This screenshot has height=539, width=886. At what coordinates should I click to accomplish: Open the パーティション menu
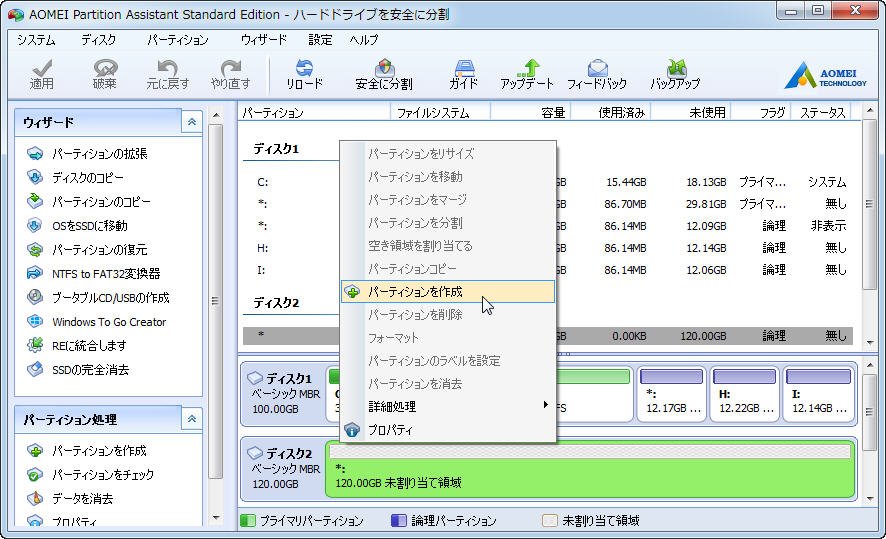pyautogui.click(x=178, y=40)
